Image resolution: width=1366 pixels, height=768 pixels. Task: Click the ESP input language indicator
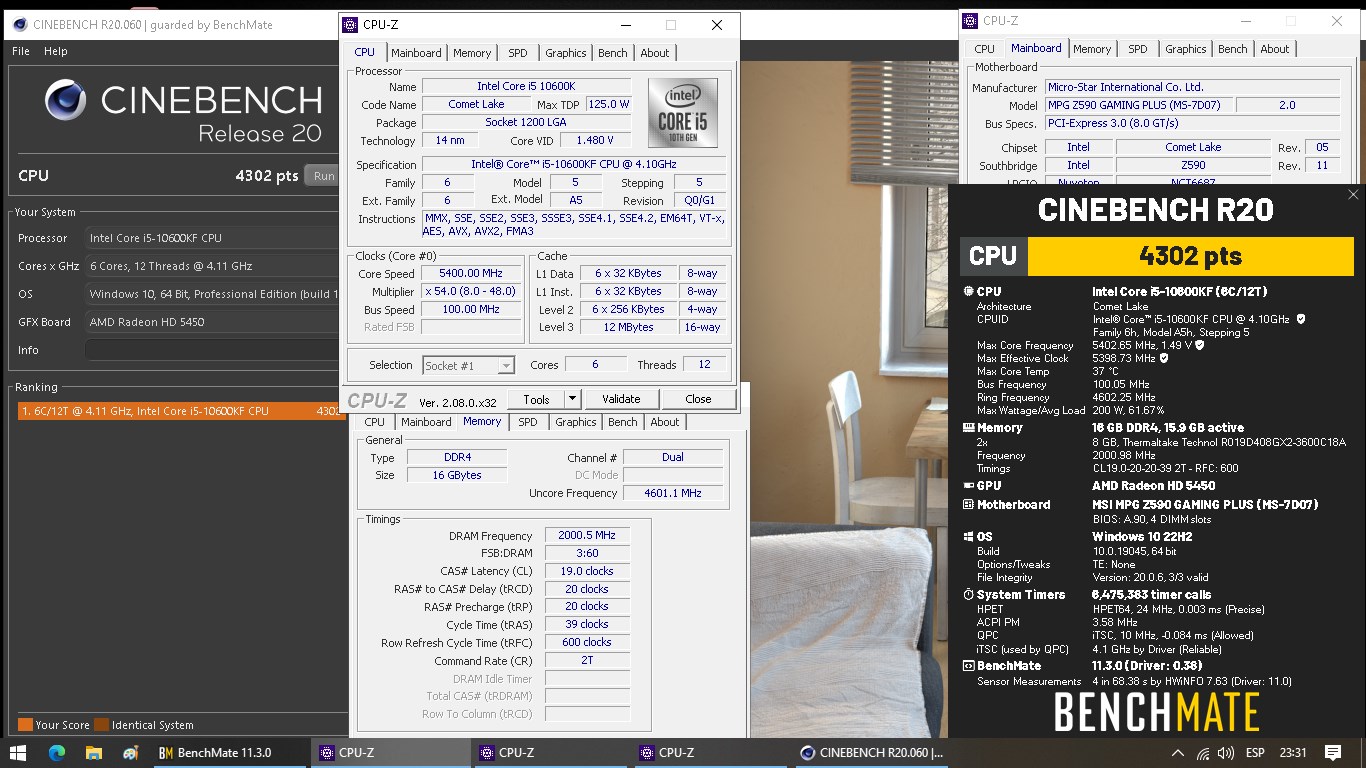click(x=1254, y=753)
